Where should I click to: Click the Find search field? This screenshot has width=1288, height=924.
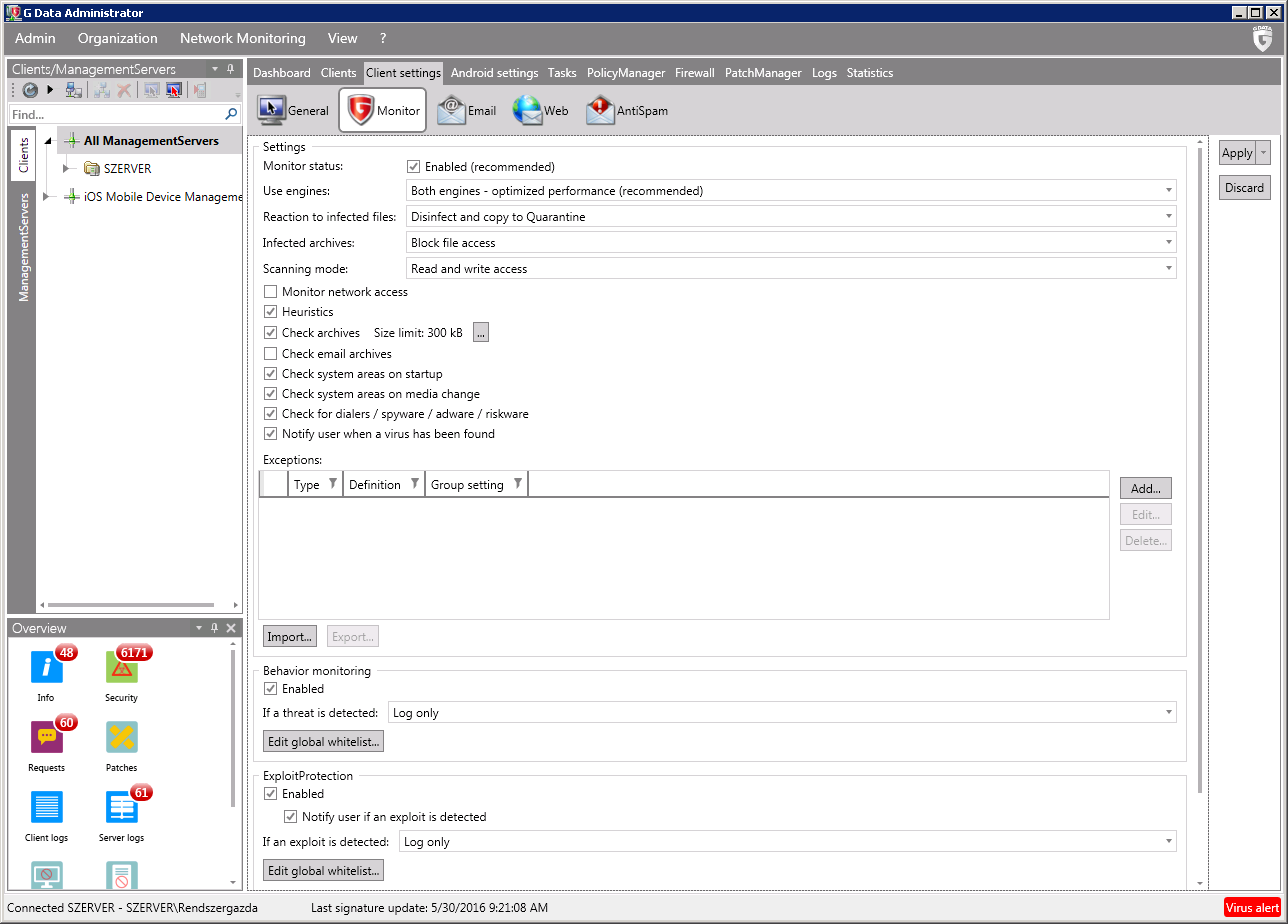[x=115, y=115]
